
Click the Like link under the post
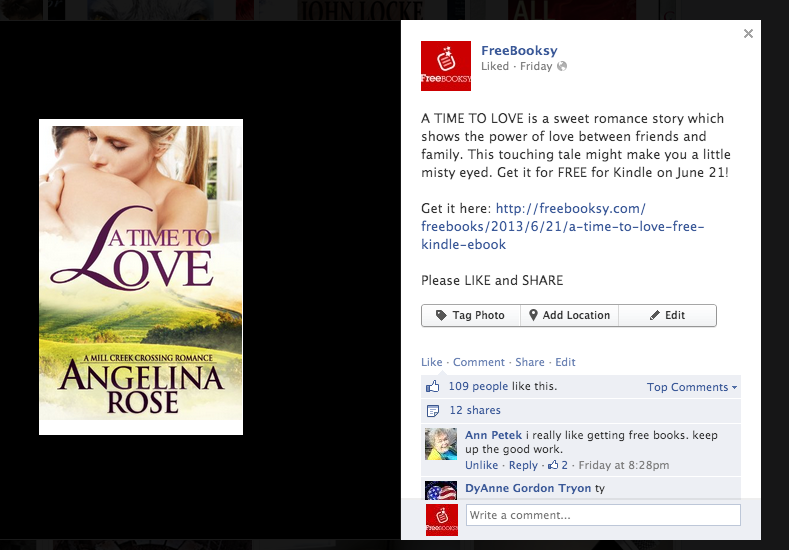[x=432, y=362]
